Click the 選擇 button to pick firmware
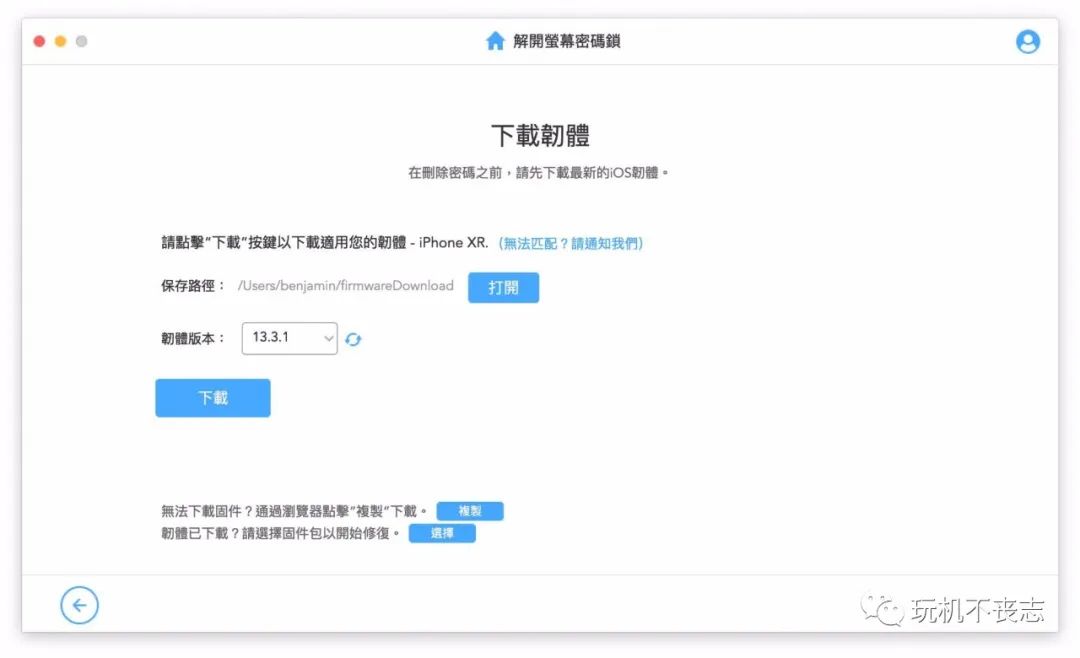The width and height of the screenshot is (1080, 658). click(x=442, y=533)
